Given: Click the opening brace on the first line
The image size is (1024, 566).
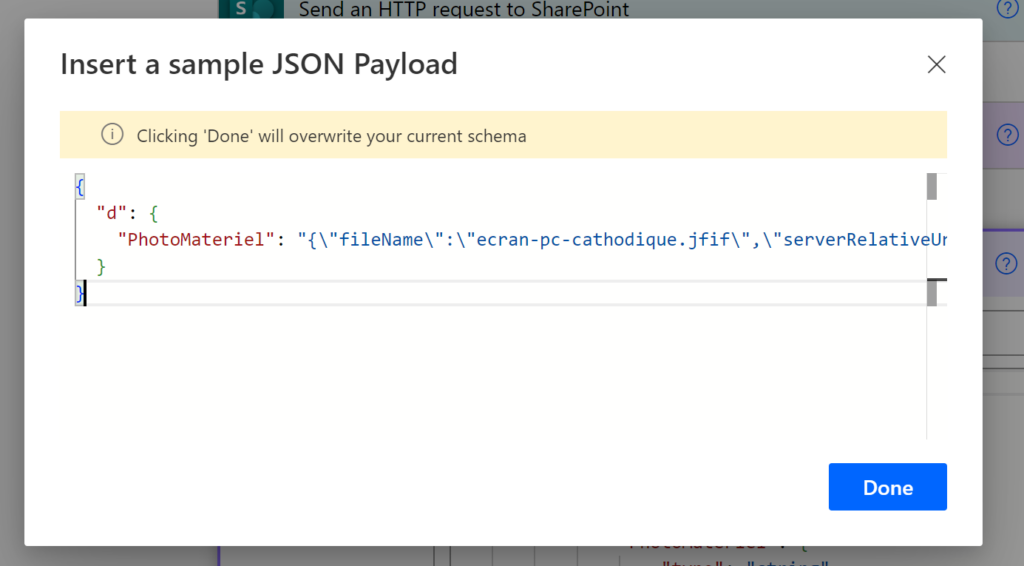Looking at the screenshot, I should coord(80,187).
